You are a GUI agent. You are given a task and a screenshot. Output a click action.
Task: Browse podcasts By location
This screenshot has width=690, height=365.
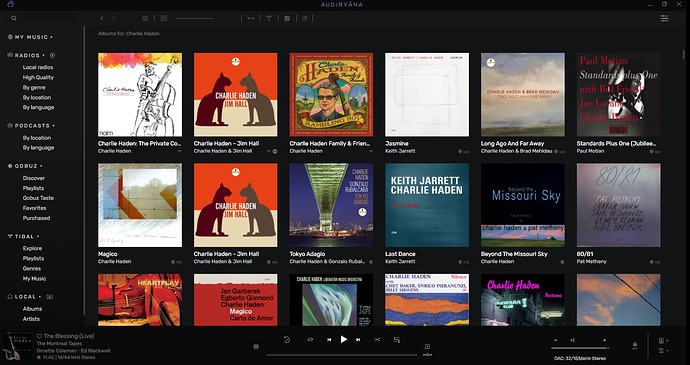[x=37, y=138]
